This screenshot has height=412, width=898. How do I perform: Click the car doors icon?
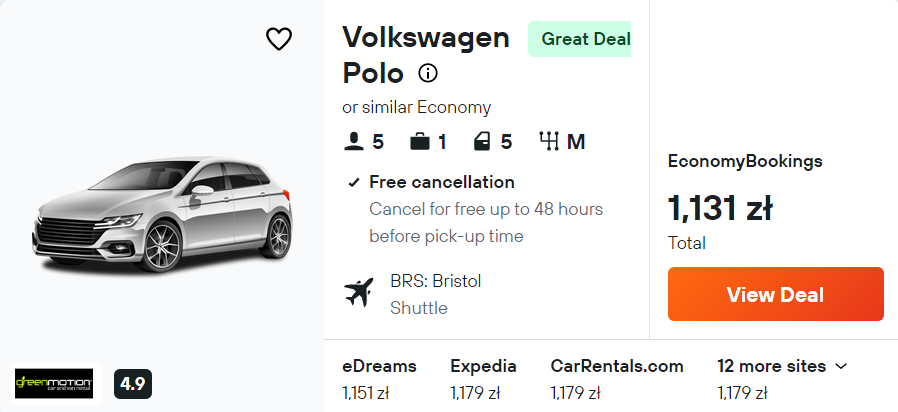pyautogui.click(x=482, y=142)
